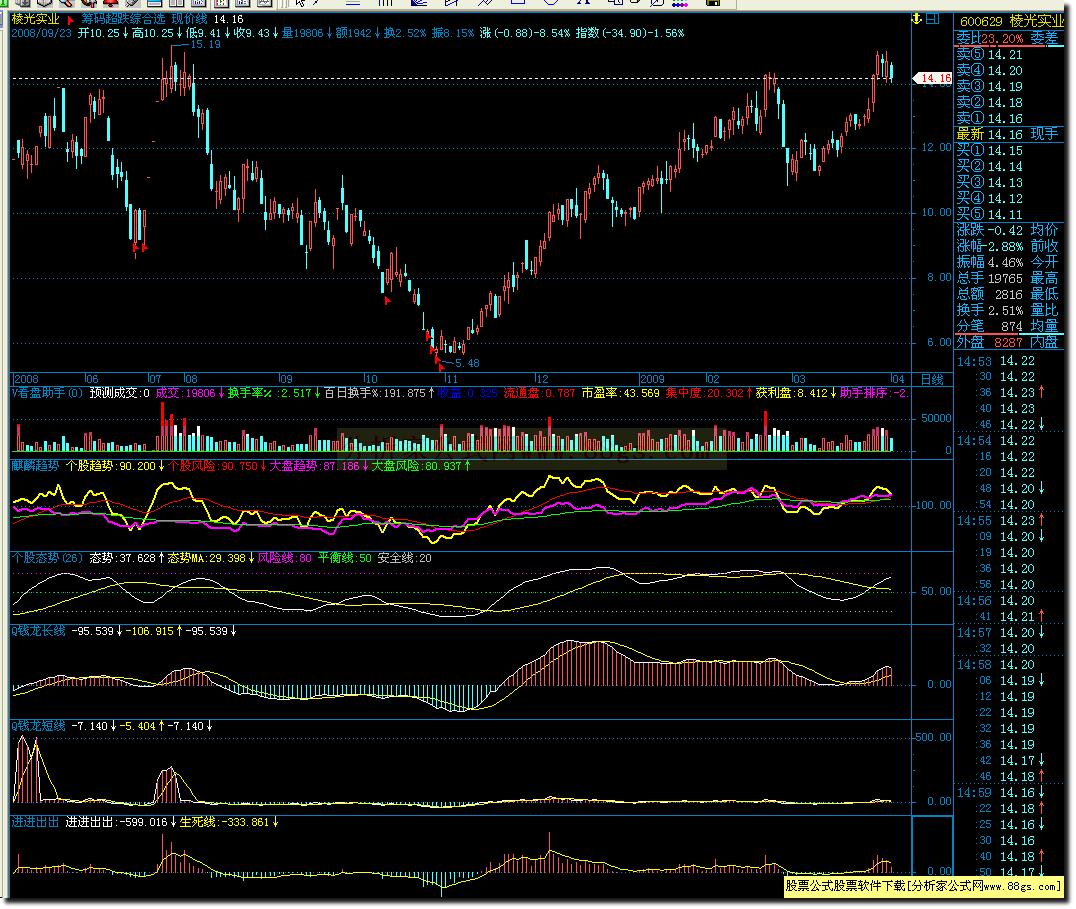Select the 现价线 label in chart header

189,19
